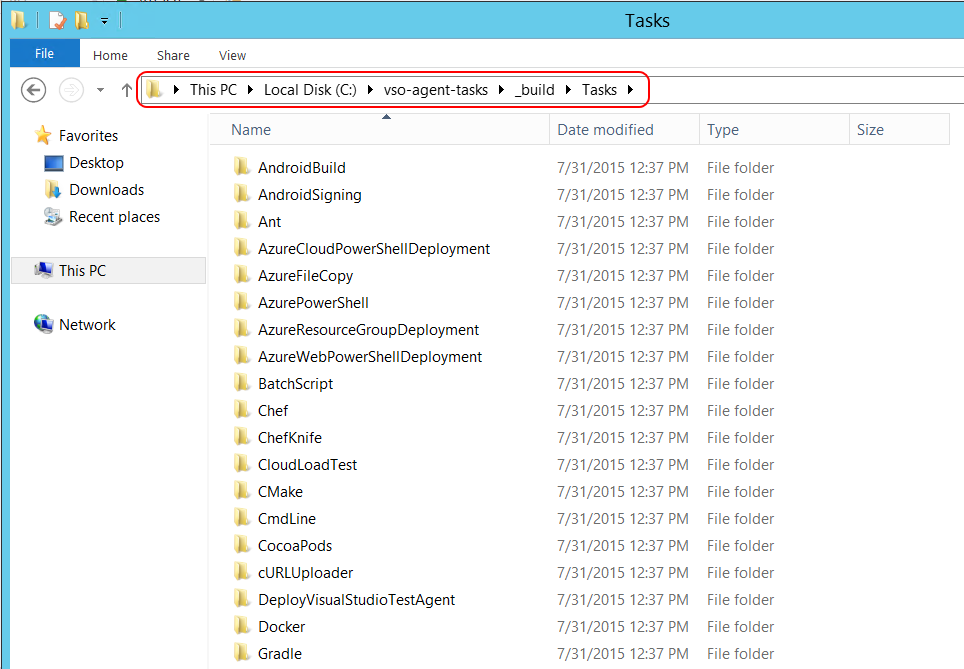The width and height of the screenshot is (964, 669).
Task: Open the File ribbon tab
Action: 44,53
